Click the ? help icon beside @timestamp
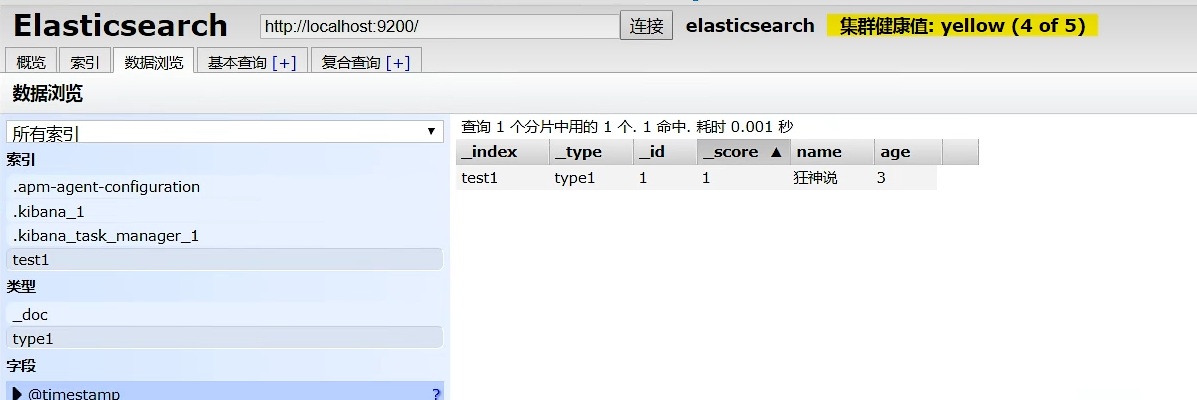 (436, 394)
